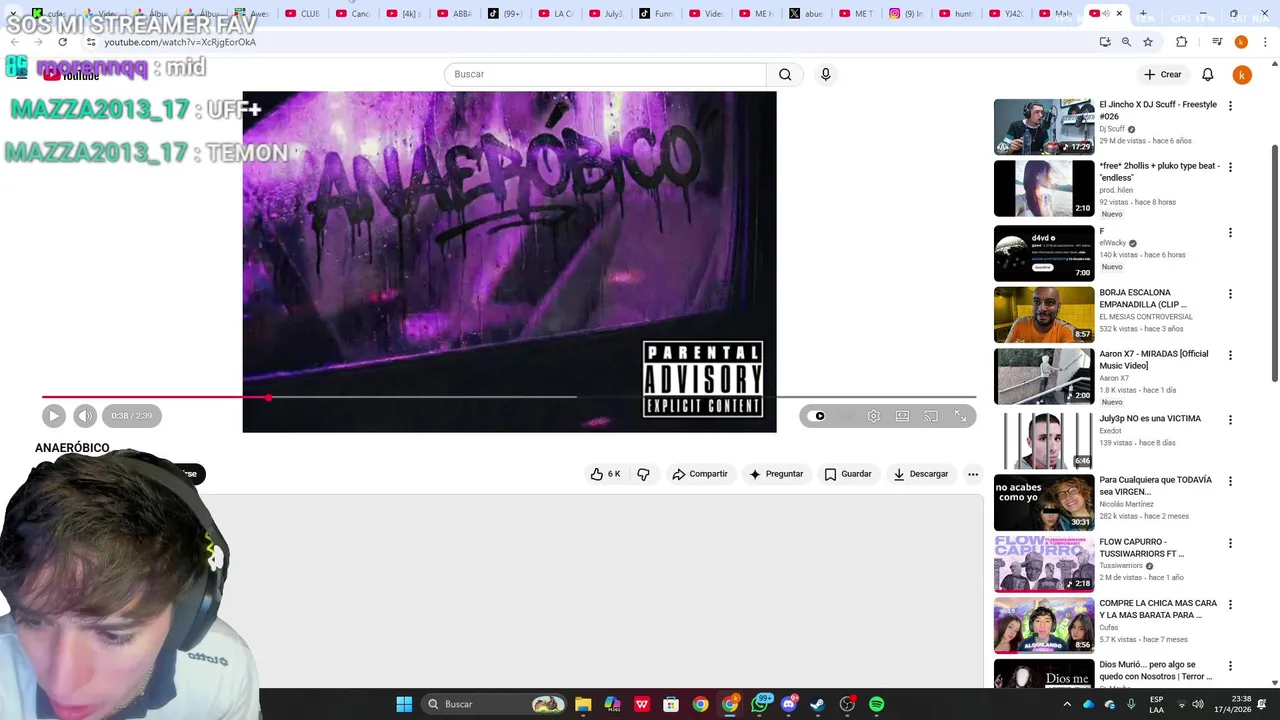Open the 2hollis pluko type beat thumbnail
Screen dimensions: 1280x720
[x=1044, y=188]
